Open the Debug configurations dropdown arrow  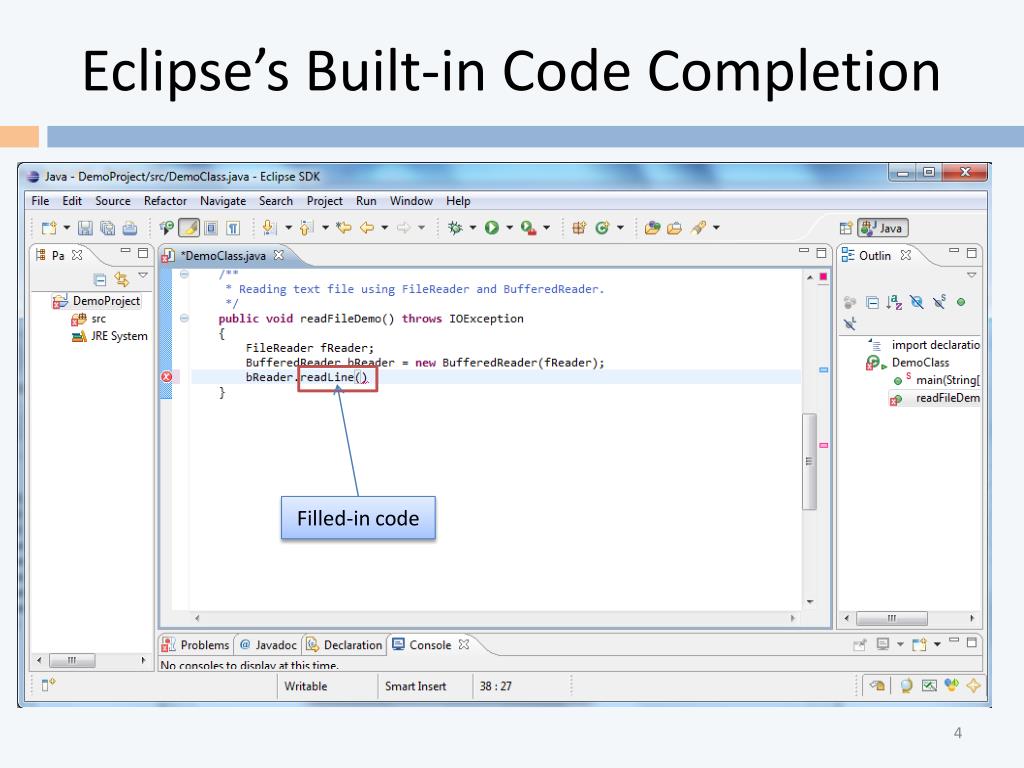point(473,228)
